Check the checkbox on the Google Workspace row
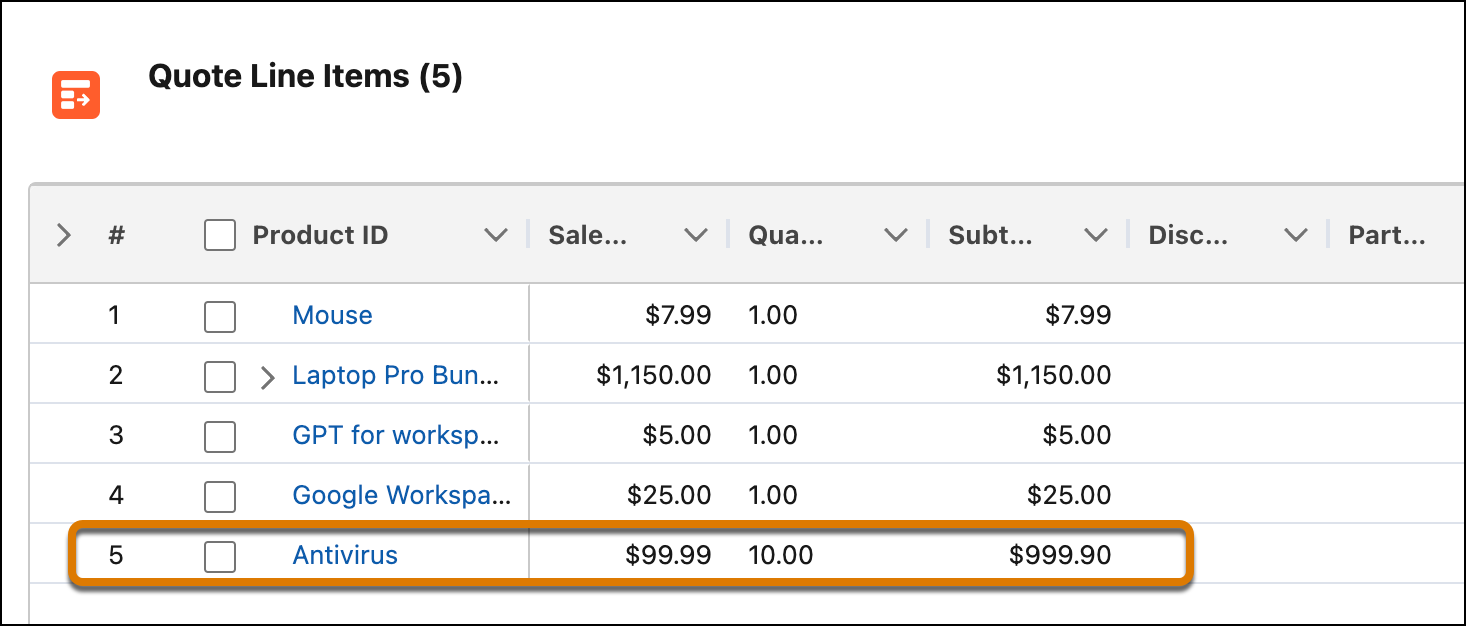The height and width of the screenshot is (626, 1468). click(x=219, y=494)
